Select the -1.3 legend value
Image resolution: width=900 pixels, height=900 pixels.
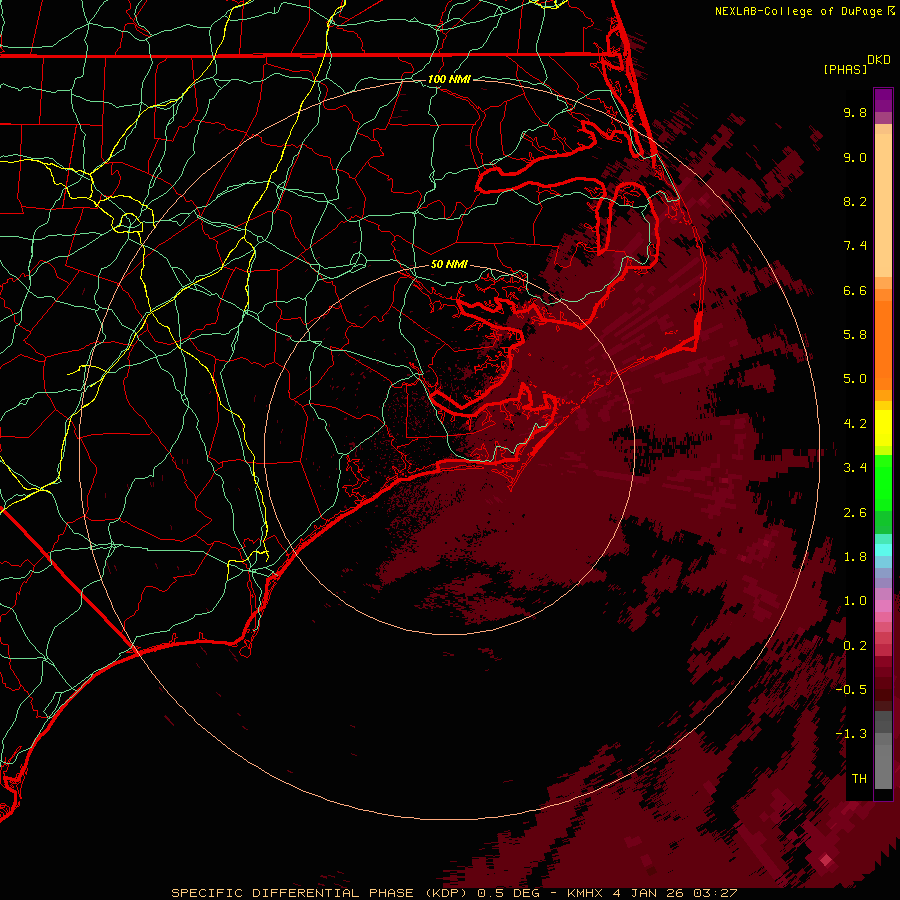pos(851,734)
